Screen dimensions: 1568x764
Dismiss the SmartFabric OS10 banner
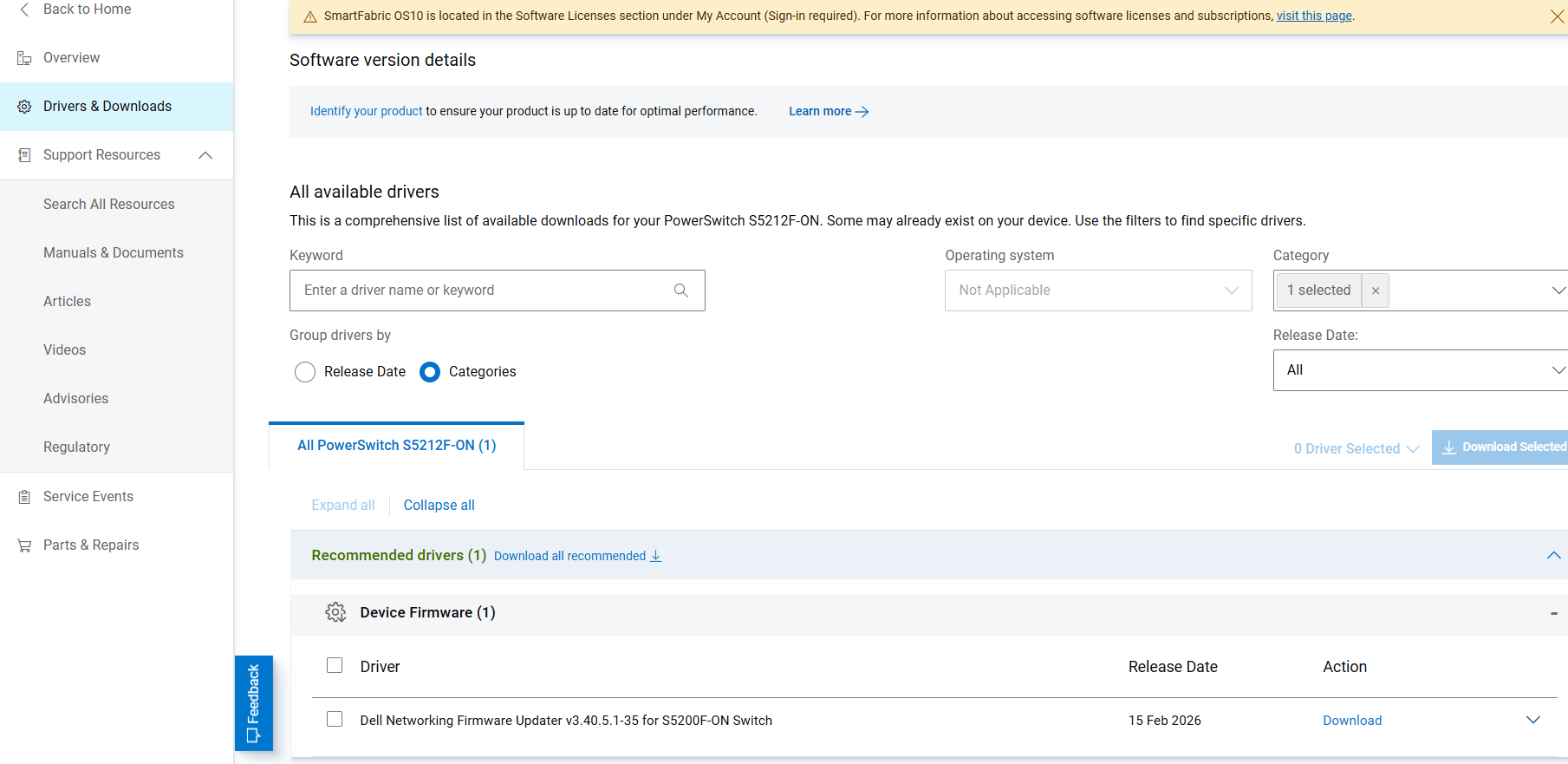pyautogui.click(x=1557, y=16)
